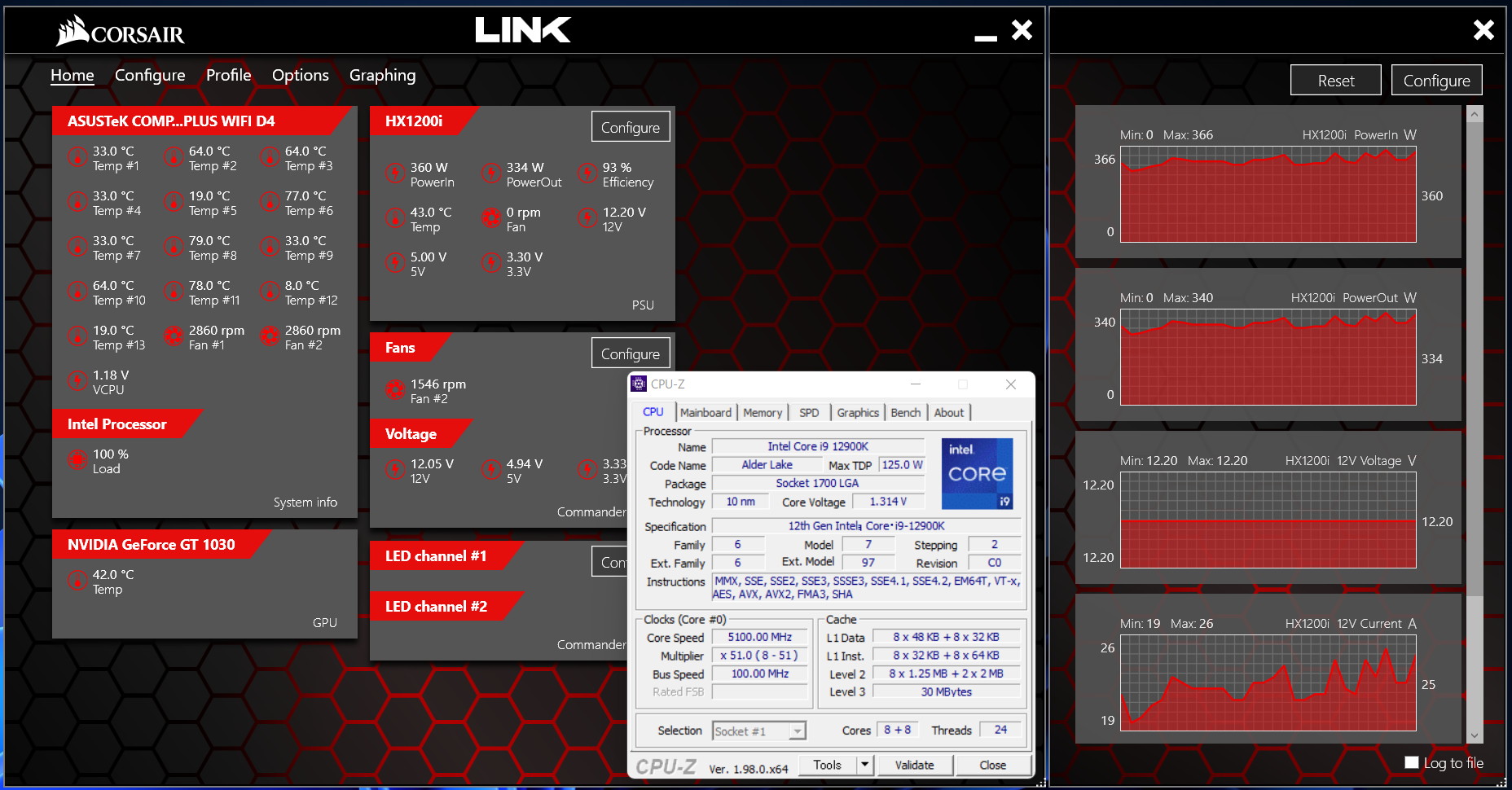Viewport: 1512px width, 790px height.
Task: Switch to the Memory tab in CPU-Z
Action: (x=763, y=412)
